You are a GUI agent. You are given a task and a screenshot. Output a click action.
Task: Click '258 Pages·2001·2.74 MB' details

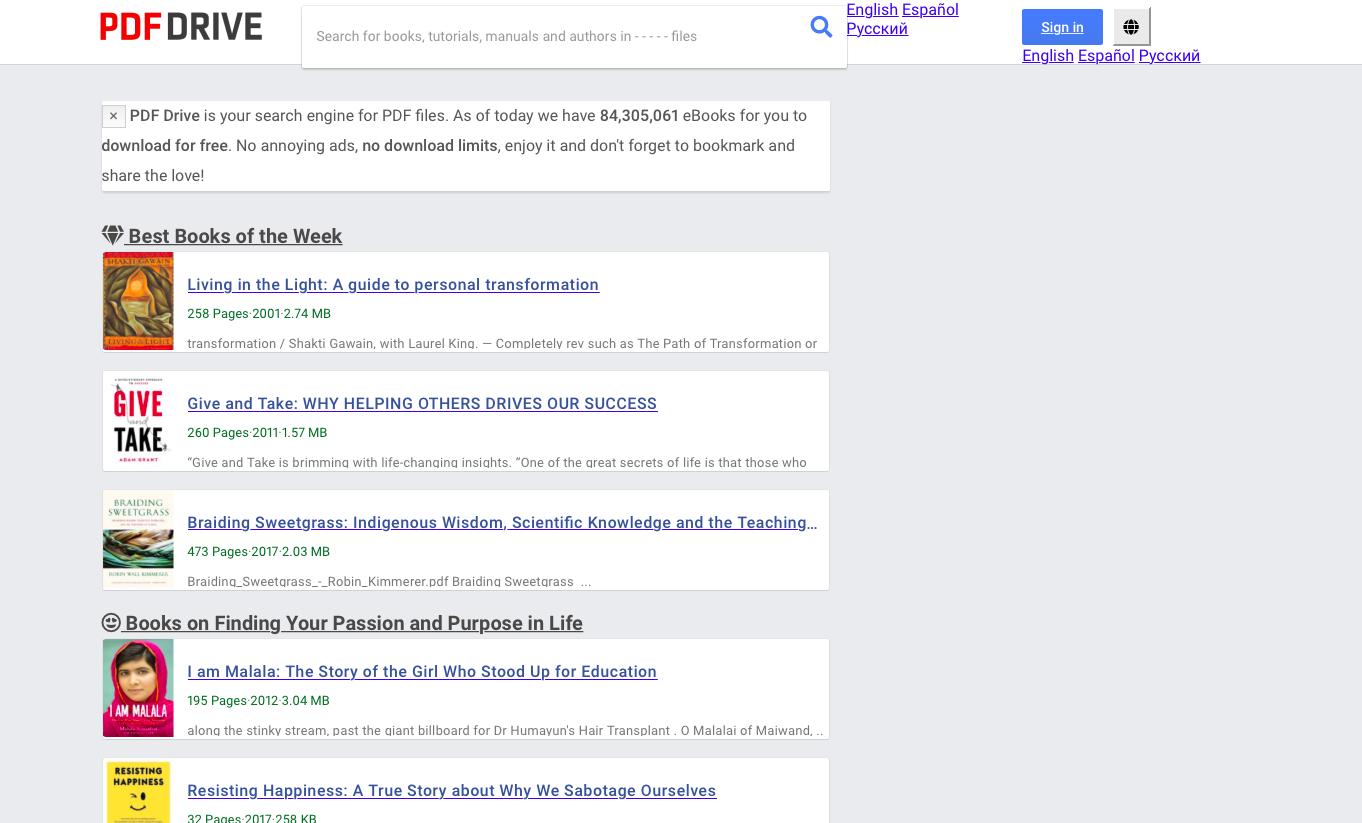pos(259,313)
